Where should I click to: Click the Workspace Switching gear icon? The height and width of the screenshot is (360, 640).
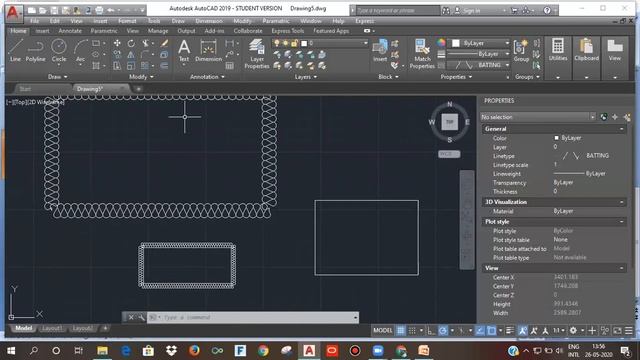(x=573, y=330)
